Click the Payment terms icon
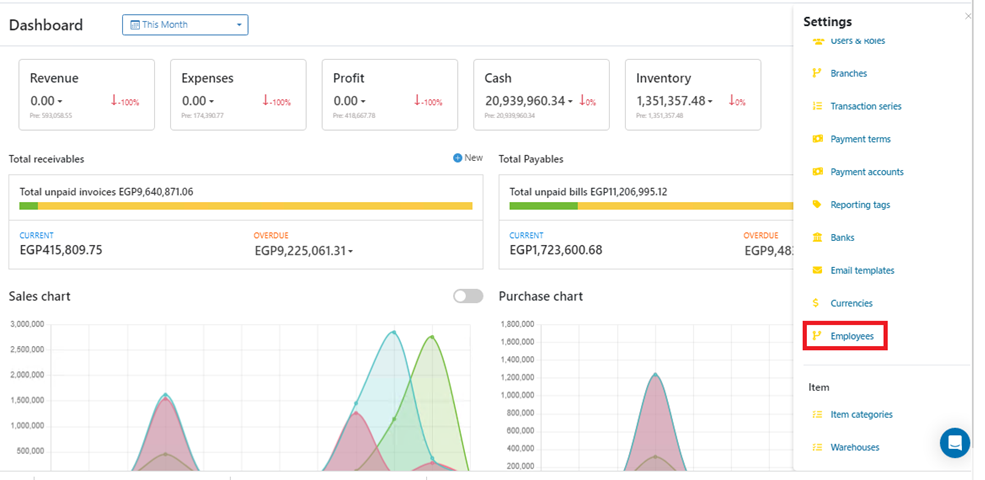 (817, 139)
